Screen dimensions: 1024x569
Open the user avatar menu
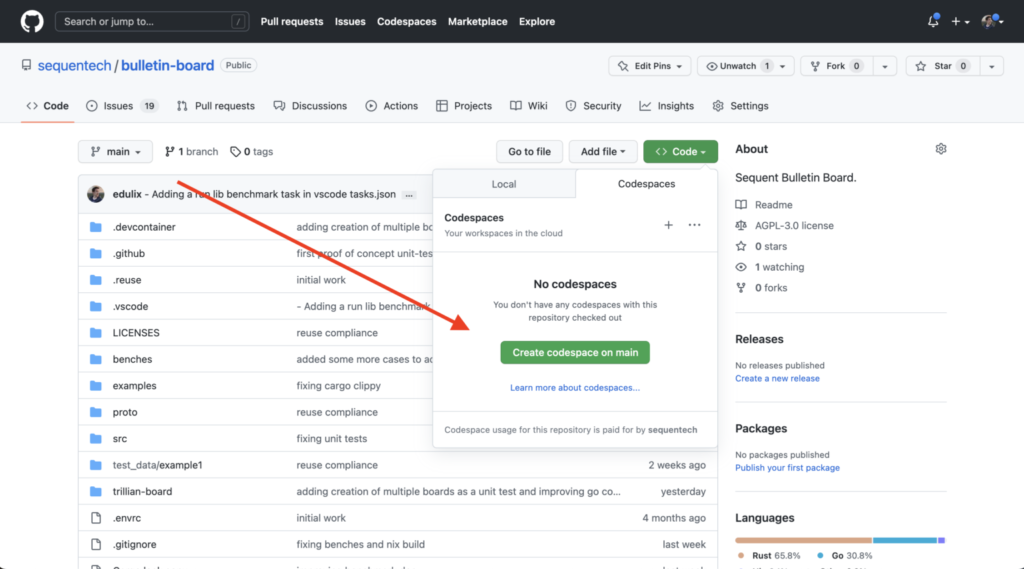click(x=991, y=22)
